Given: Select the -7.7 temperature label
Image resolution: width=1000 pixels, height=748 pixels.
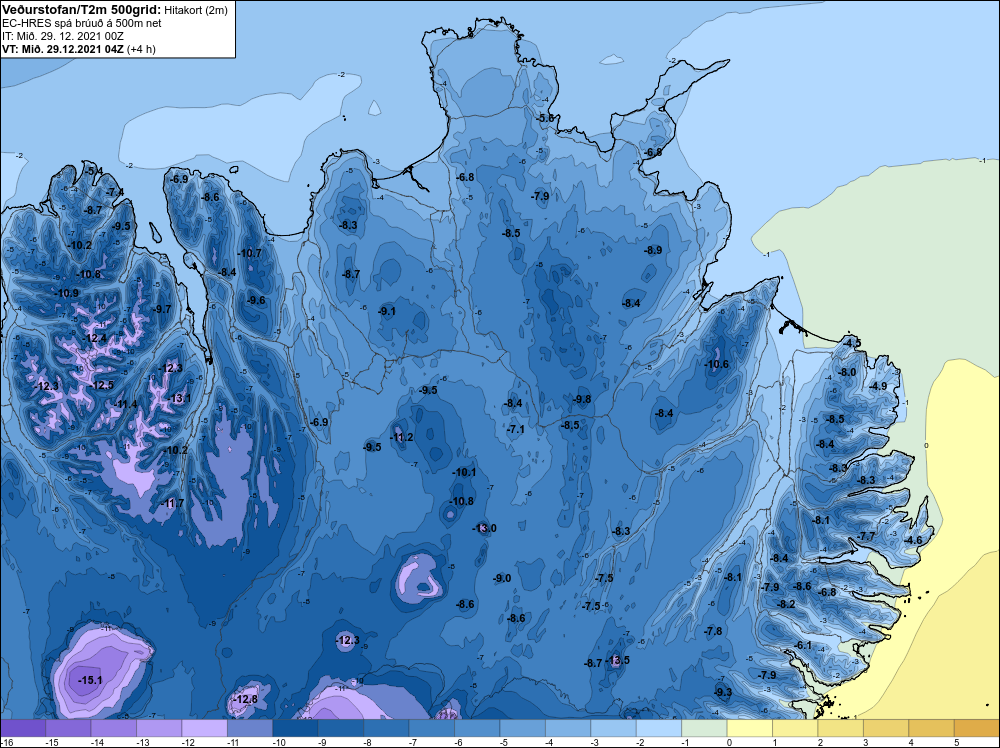Looking at the screenshot, I should (x=866, y=536).
